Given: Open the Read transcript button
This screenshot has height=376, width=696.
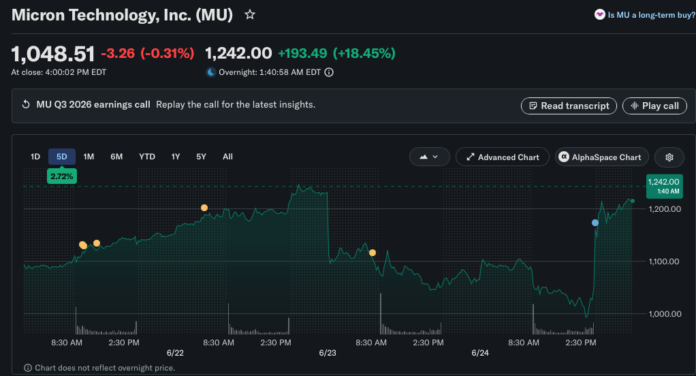Looking at the screenshot, I should click(x=569, y=106).
